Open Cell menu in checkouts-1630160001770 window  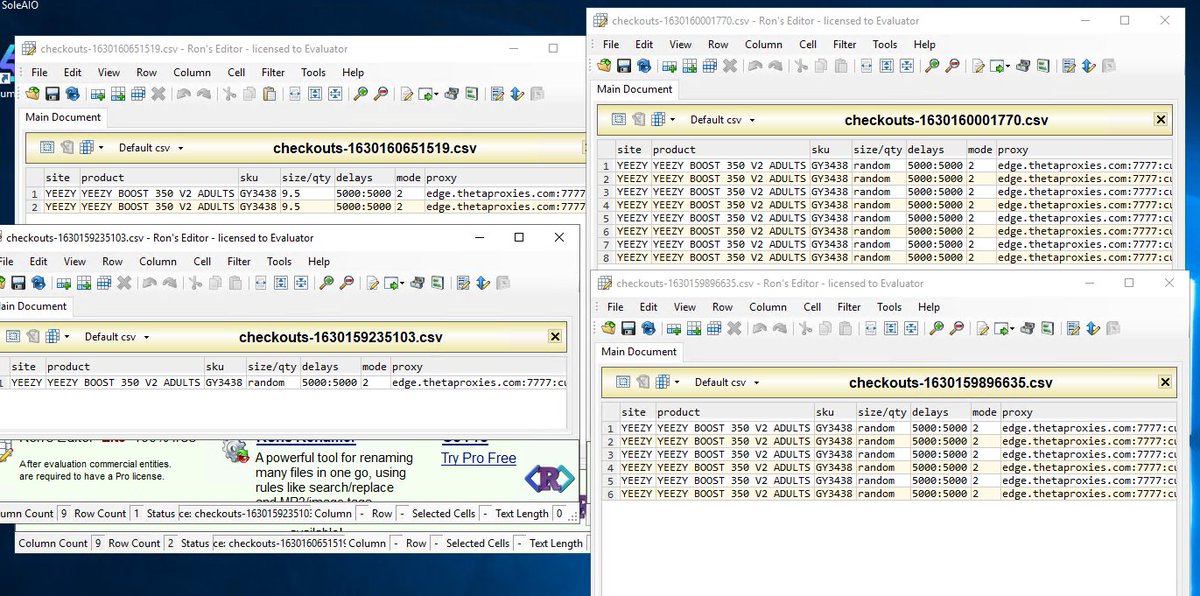(808, 44)
